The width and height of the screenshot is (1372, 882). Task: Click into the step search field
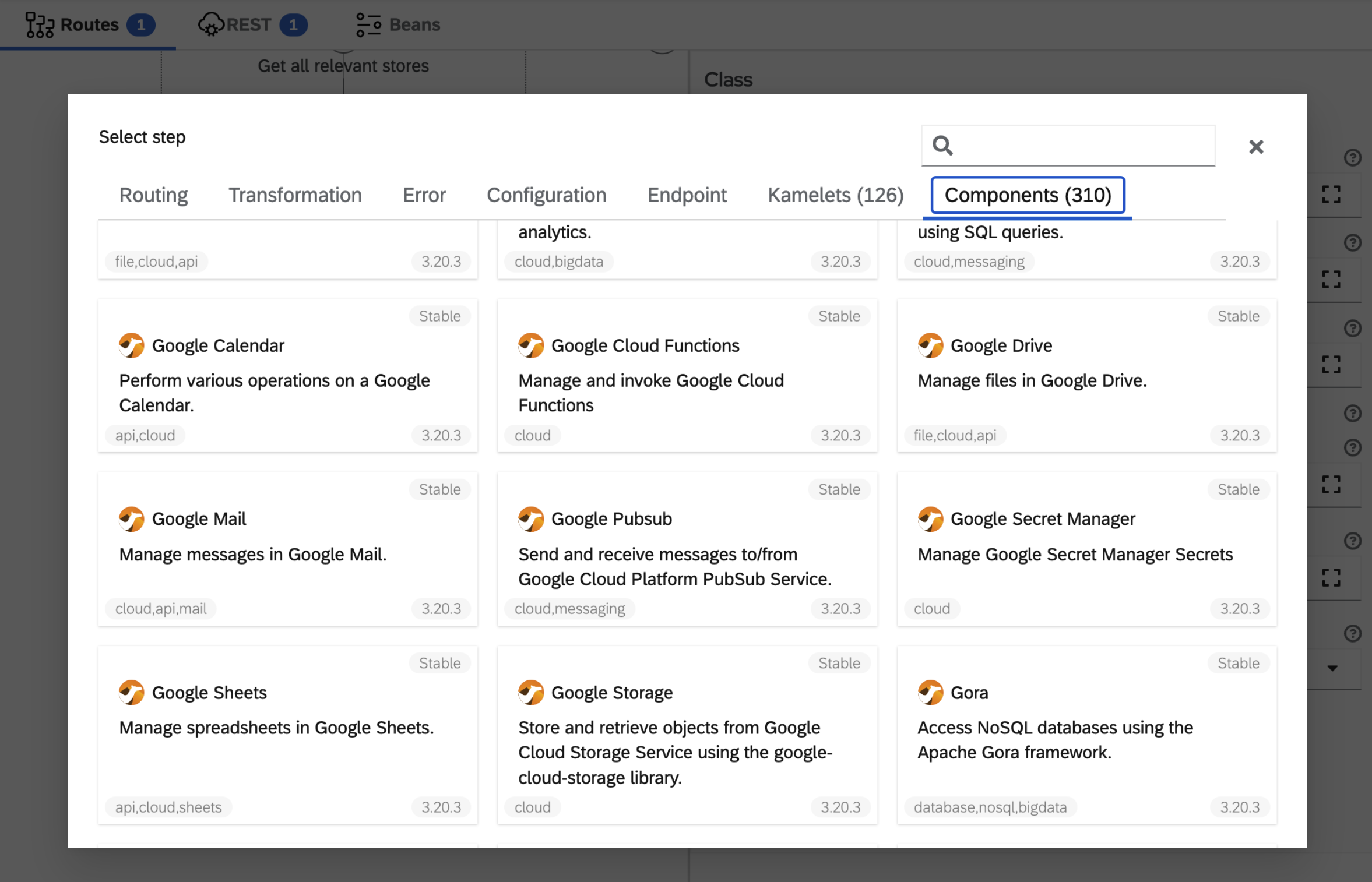point(1068,146)
